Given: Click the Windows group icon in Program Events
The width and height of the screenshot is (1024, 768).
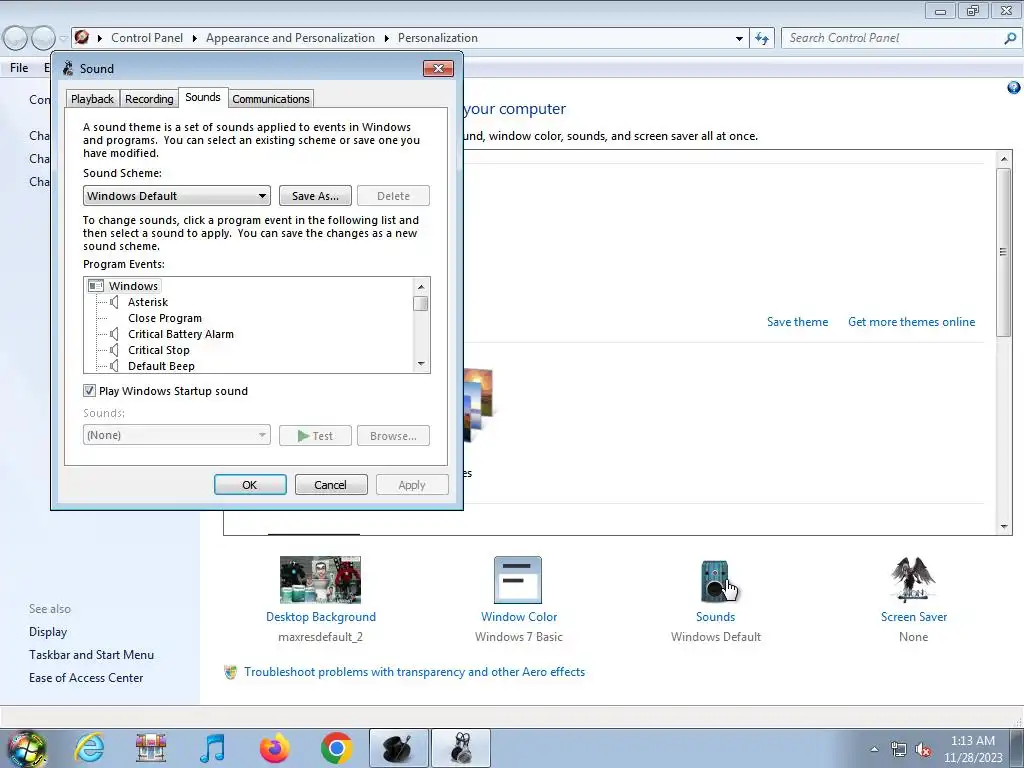Looking at the screenshot, I should [x=96, y=286].
